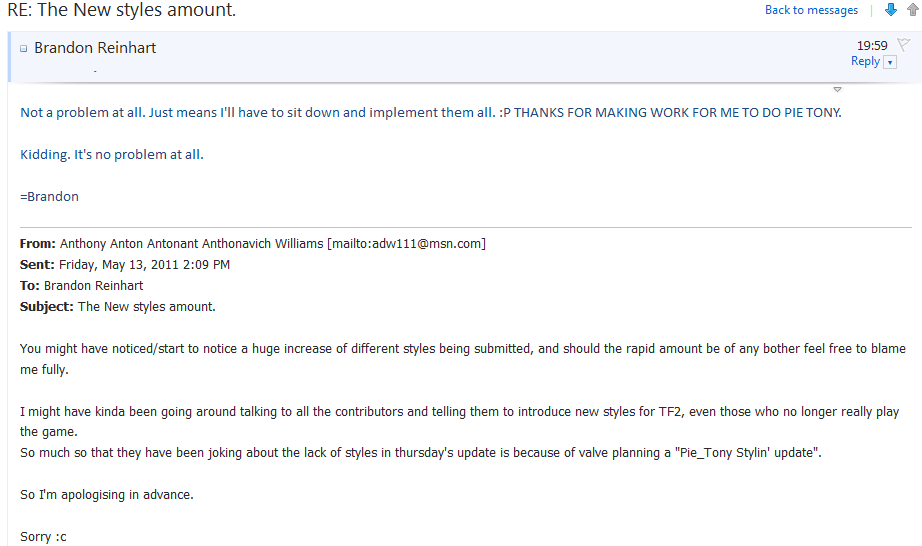Open the Reply options dropdown arrow
922x546 pixels.
click(890, 62)
